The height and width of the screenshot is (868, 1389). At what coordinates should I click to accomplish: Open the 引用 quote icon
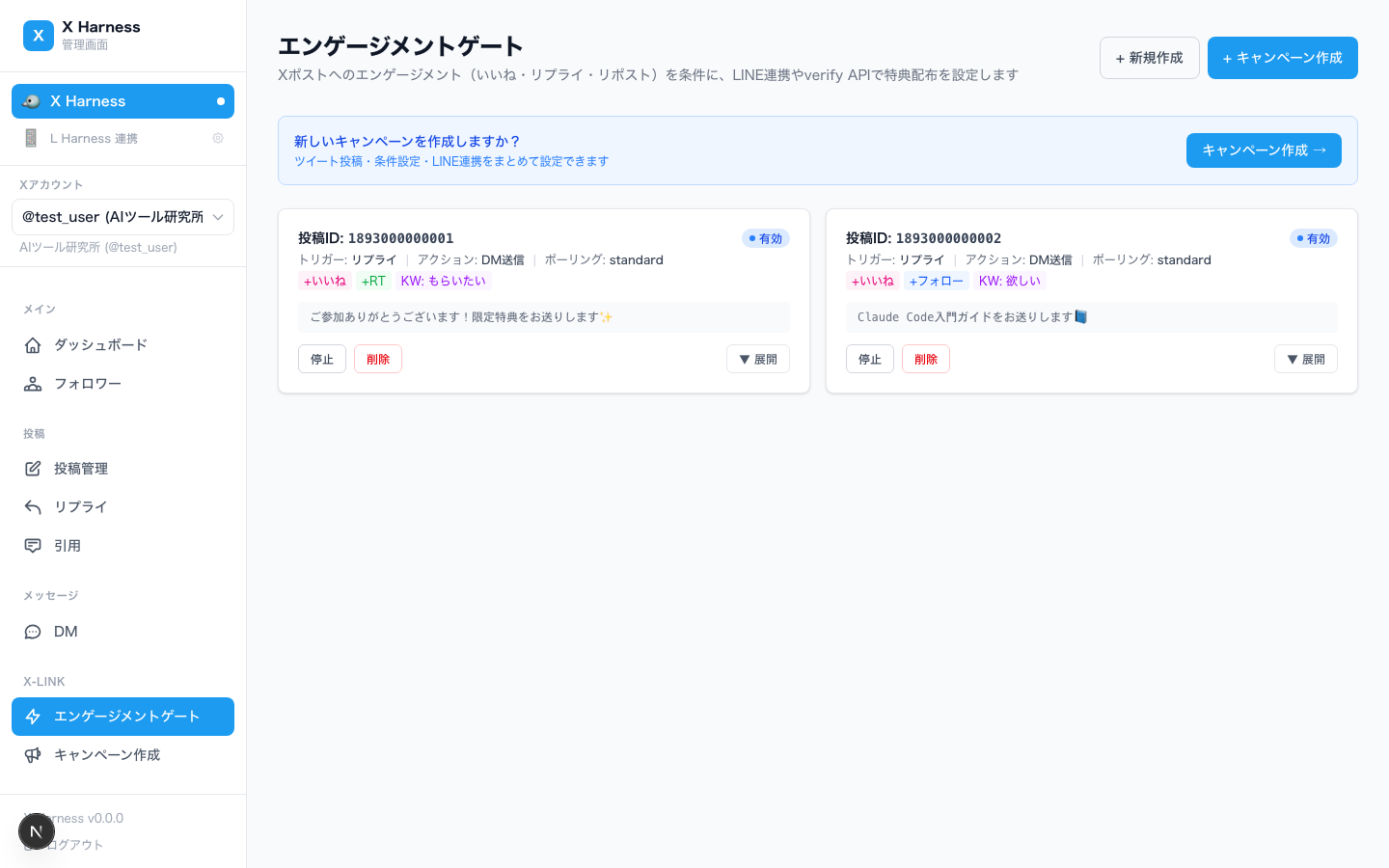pos(34,545)
